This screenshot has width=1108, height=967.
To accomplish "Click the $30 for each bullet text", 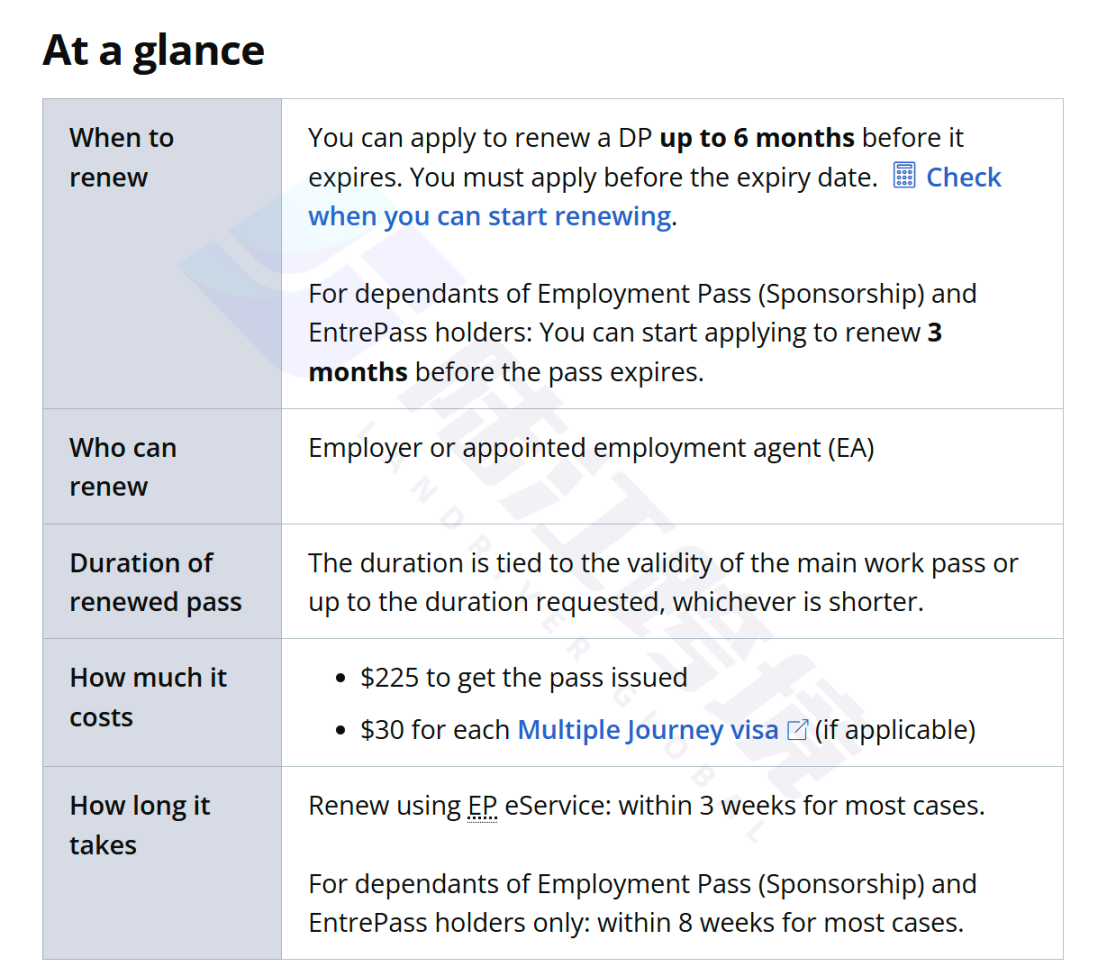I will (x=435, y=729).
